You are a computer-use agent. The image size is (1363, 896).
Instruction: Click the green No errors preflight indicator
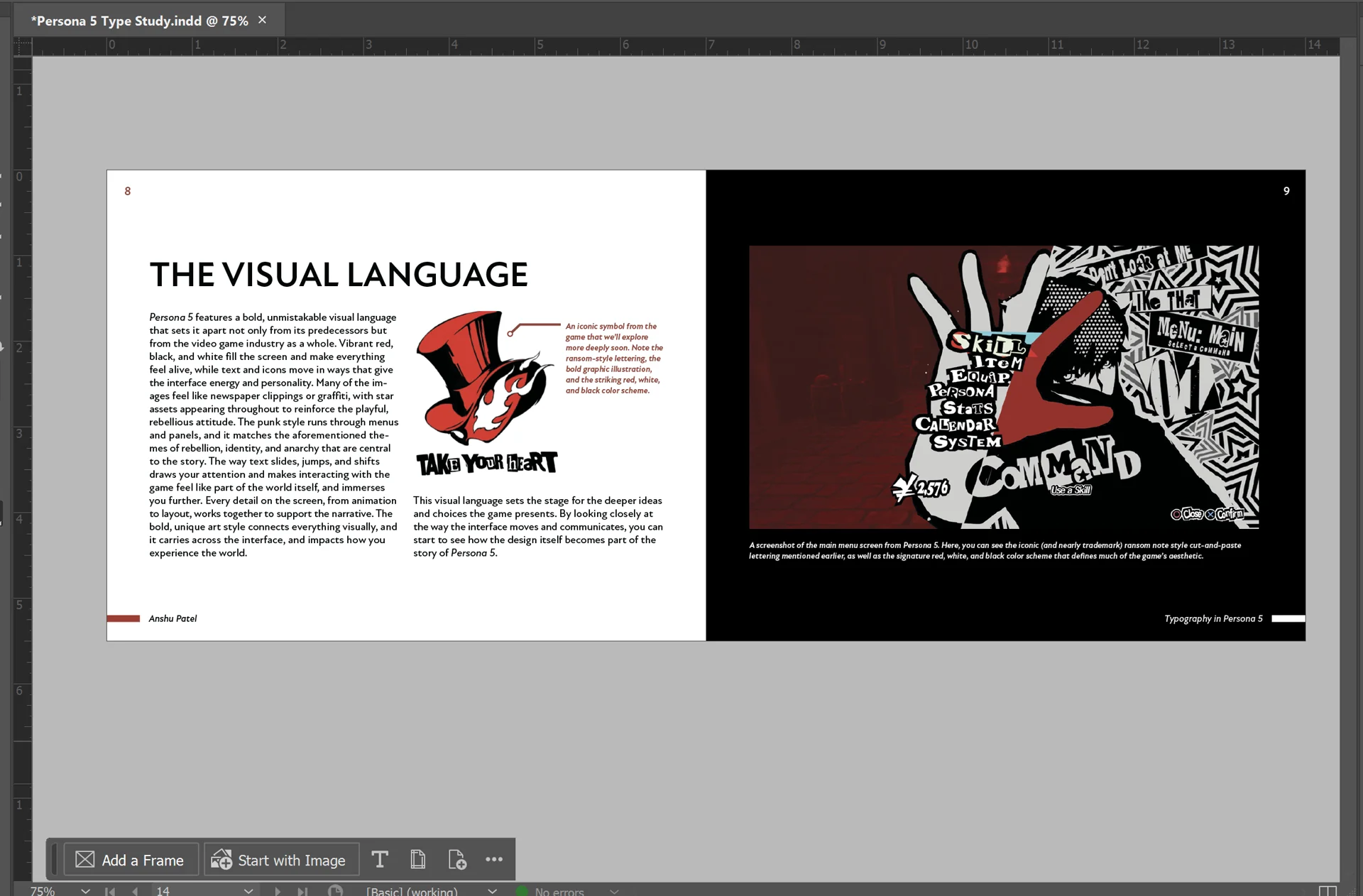522,891
